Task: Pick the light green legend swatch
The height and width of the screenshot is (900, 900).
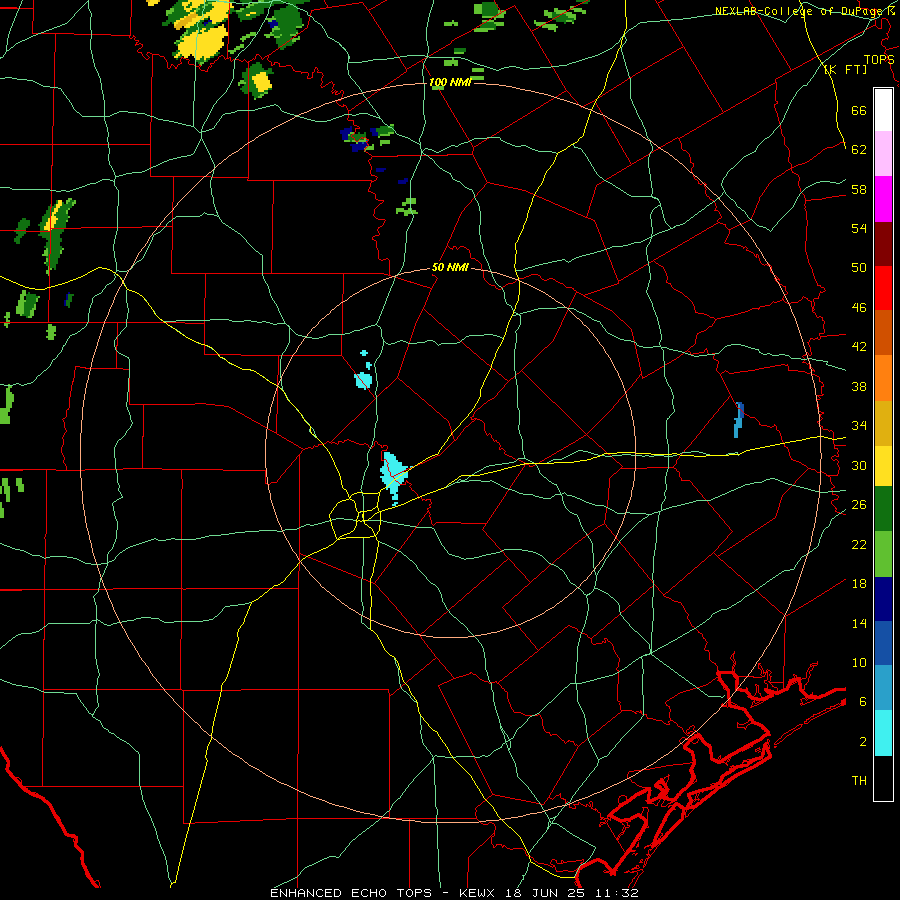Action: (x=883, y=553)
